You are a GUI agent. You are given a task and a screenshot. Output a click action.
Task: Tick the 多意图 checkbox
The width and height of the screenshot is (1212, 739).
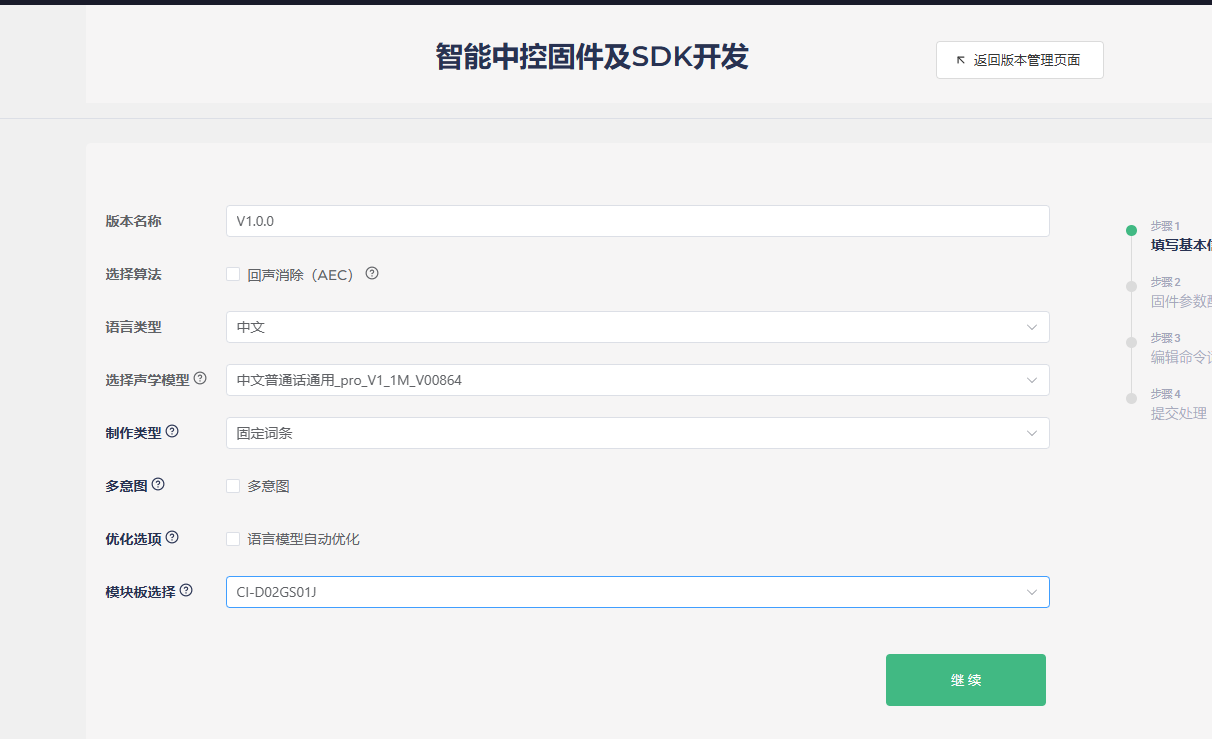point(233,486)
